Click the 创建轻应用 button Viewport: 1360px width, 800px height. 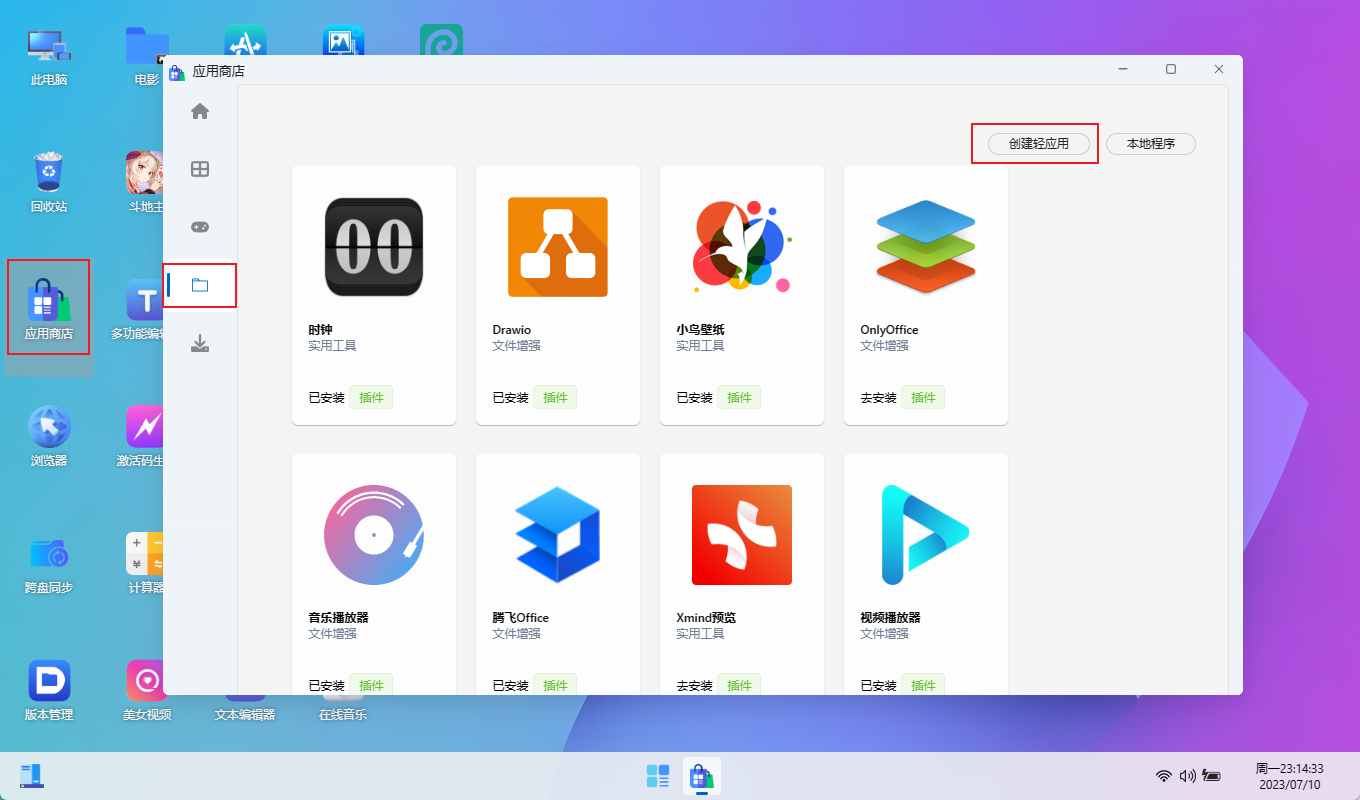[x=1035, y=143]
